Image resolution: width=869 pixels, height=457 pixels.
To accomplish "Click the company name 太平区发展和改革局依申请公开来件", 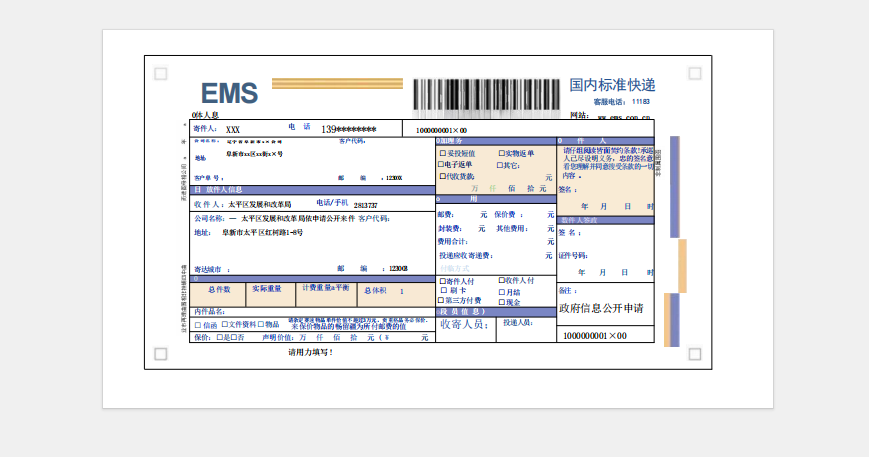I will pos(298,219).
